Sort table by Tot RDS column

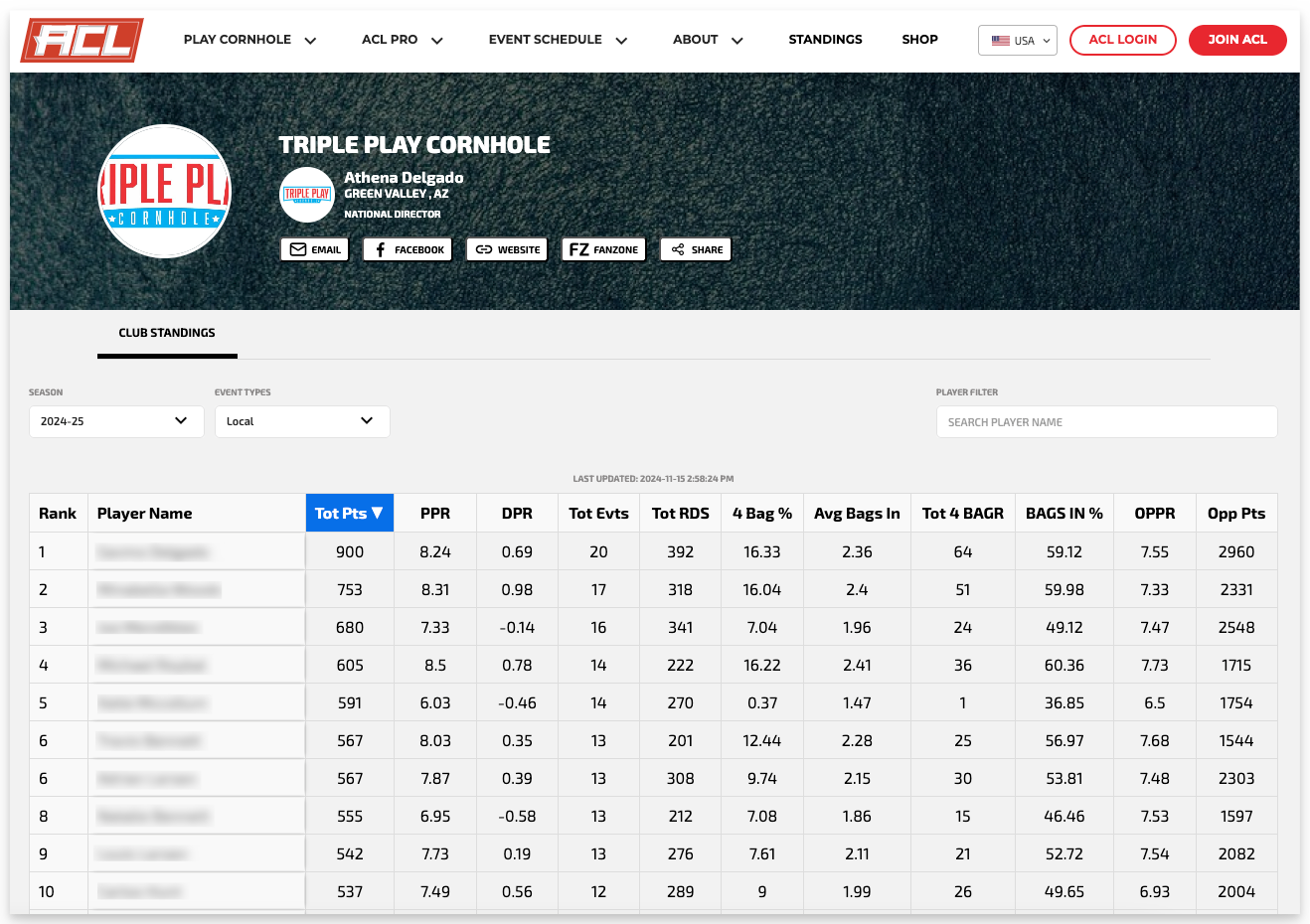click(x=681, y=514)
